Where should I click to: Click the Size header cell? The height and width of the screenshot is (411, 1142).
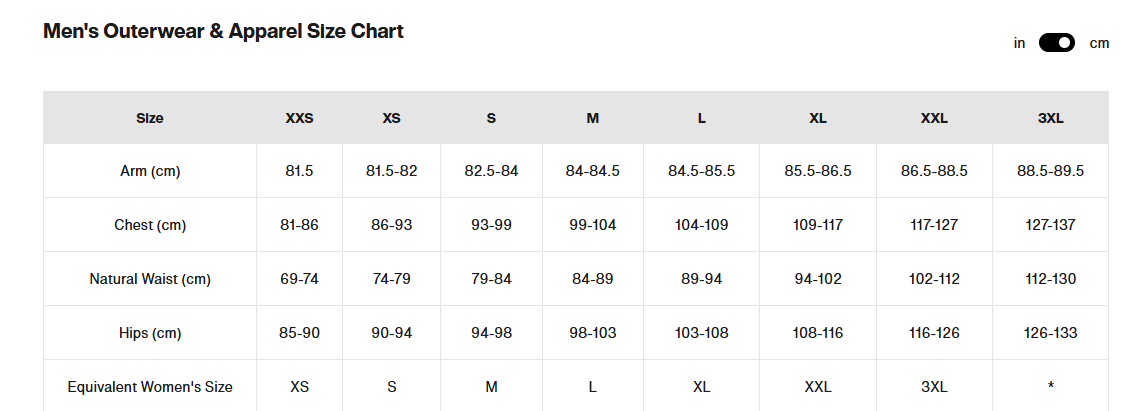150,118
